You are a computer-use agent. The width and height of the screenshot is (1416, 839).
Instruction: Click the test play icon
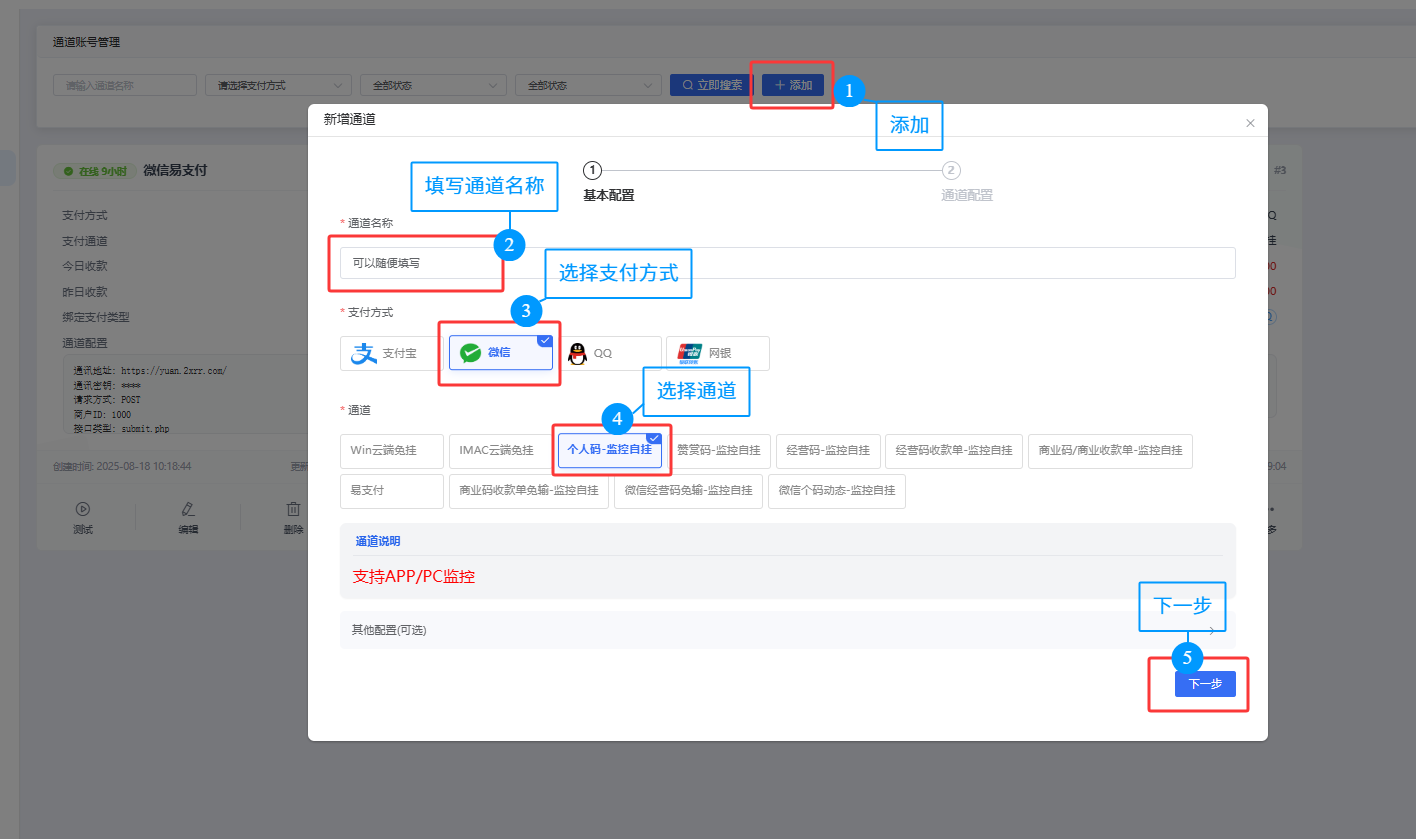pyautogui.click(x=83, y=509)
